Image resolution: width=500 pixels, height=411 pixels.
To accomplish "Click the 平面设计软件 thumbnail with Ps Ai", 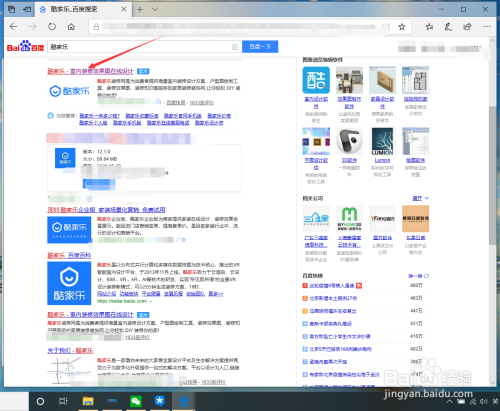I will pos(316,141).
